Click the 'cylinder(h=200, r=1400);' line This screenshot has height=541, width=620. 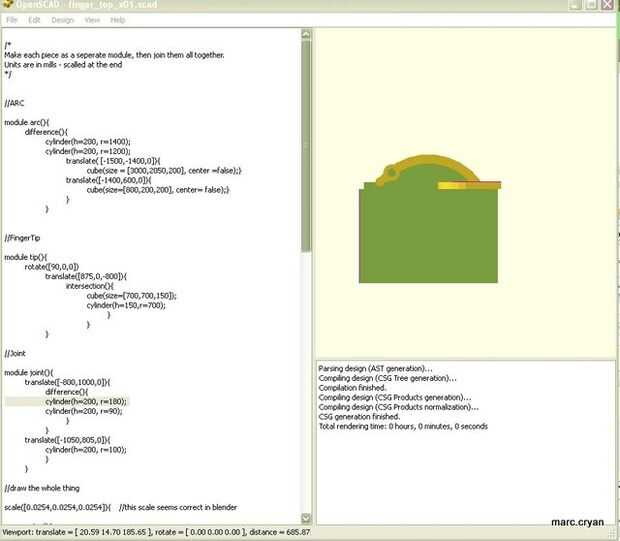[88, 142]
